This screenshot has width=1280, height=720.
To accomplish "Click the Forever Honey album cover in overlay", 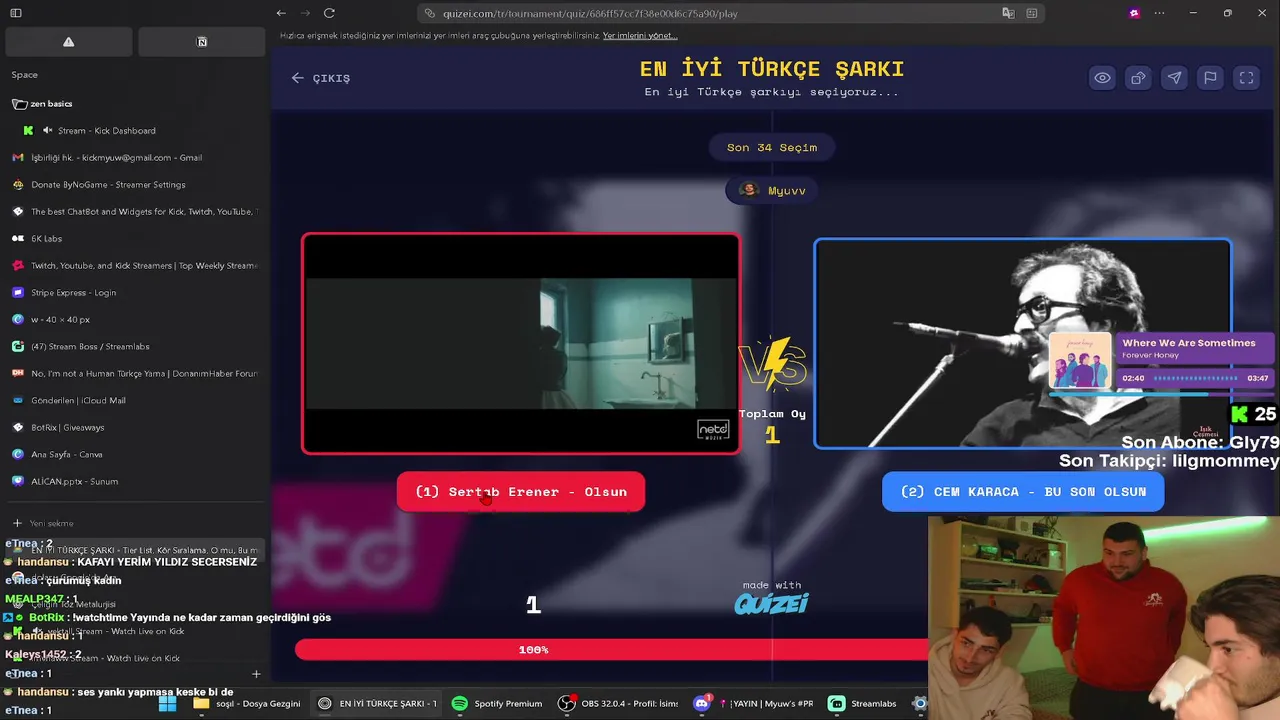I will [1080, 361].
